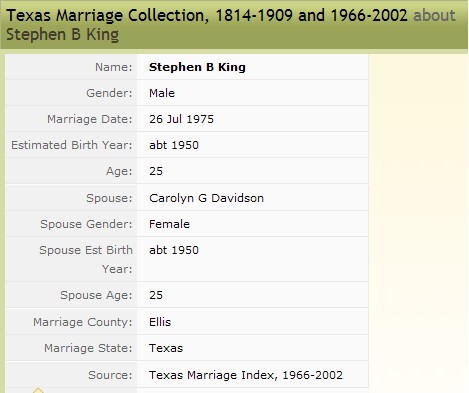Screen dimensions: 469x393
Task: Click the Marriage County label
Action: (x=83, y=322)
